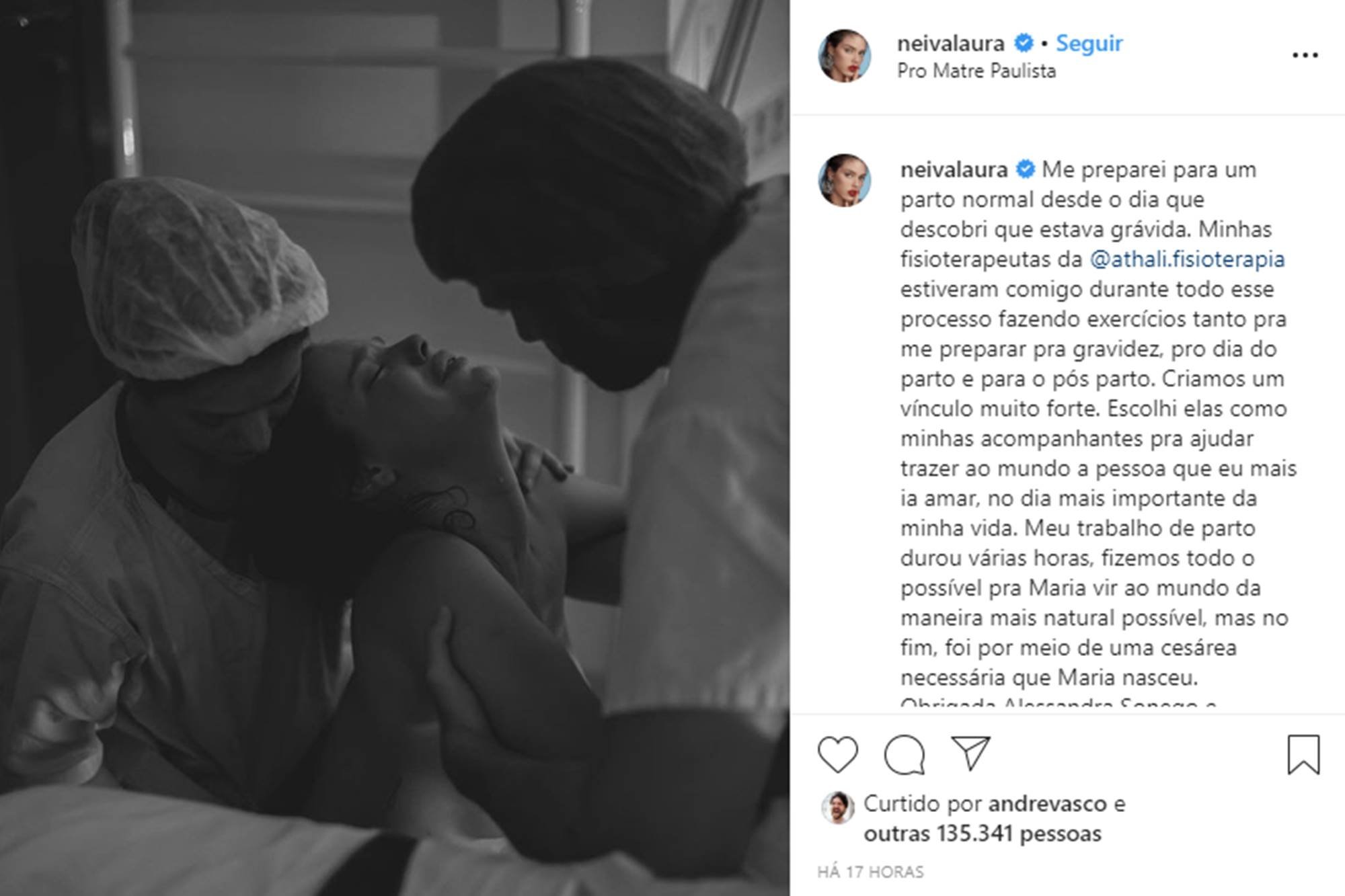
Task: Open neivalaura avatar beside the caption
Action: click(845, 180)
